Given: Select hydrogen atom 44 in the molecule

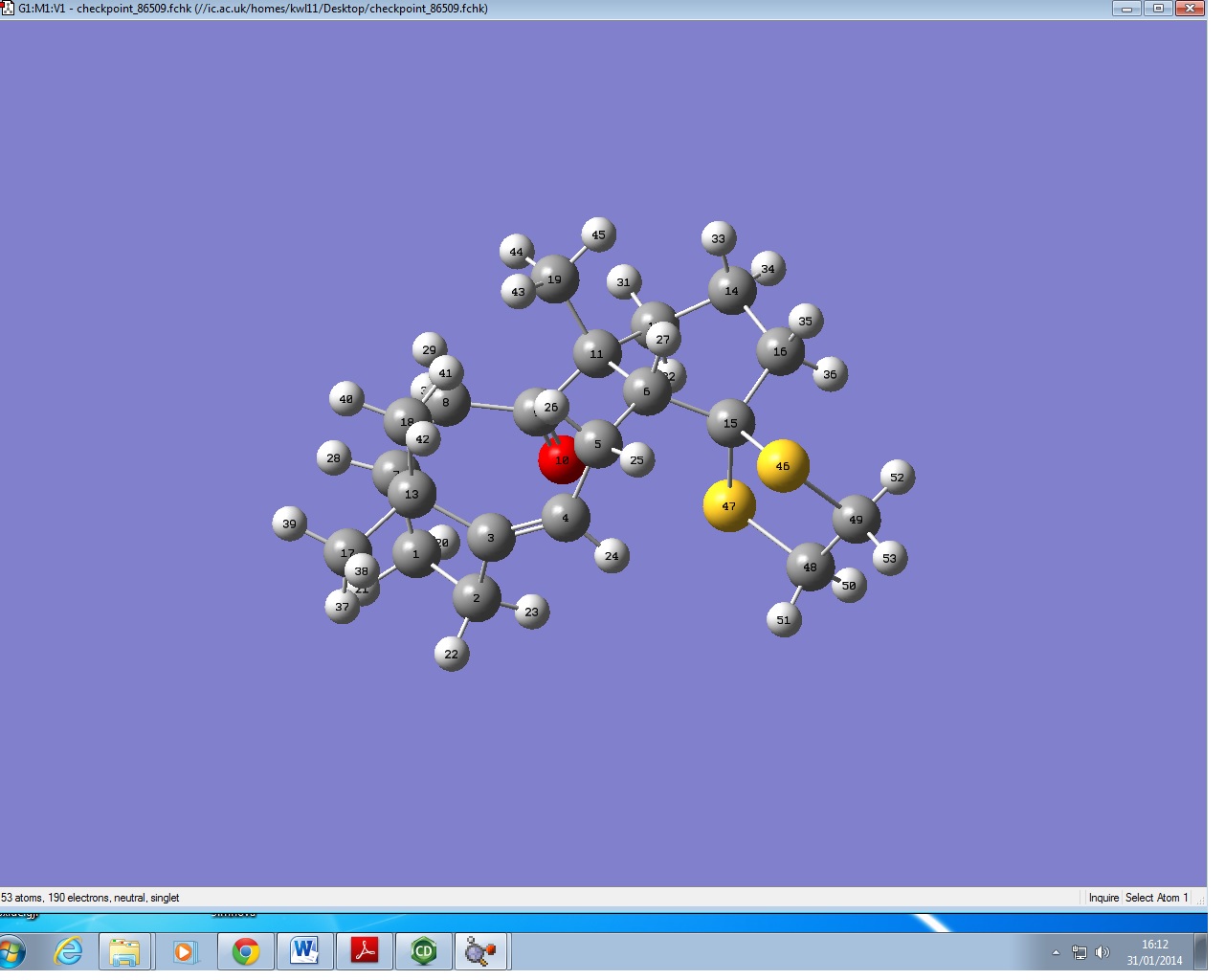Looking at the screenshot, I should [517, 253].
